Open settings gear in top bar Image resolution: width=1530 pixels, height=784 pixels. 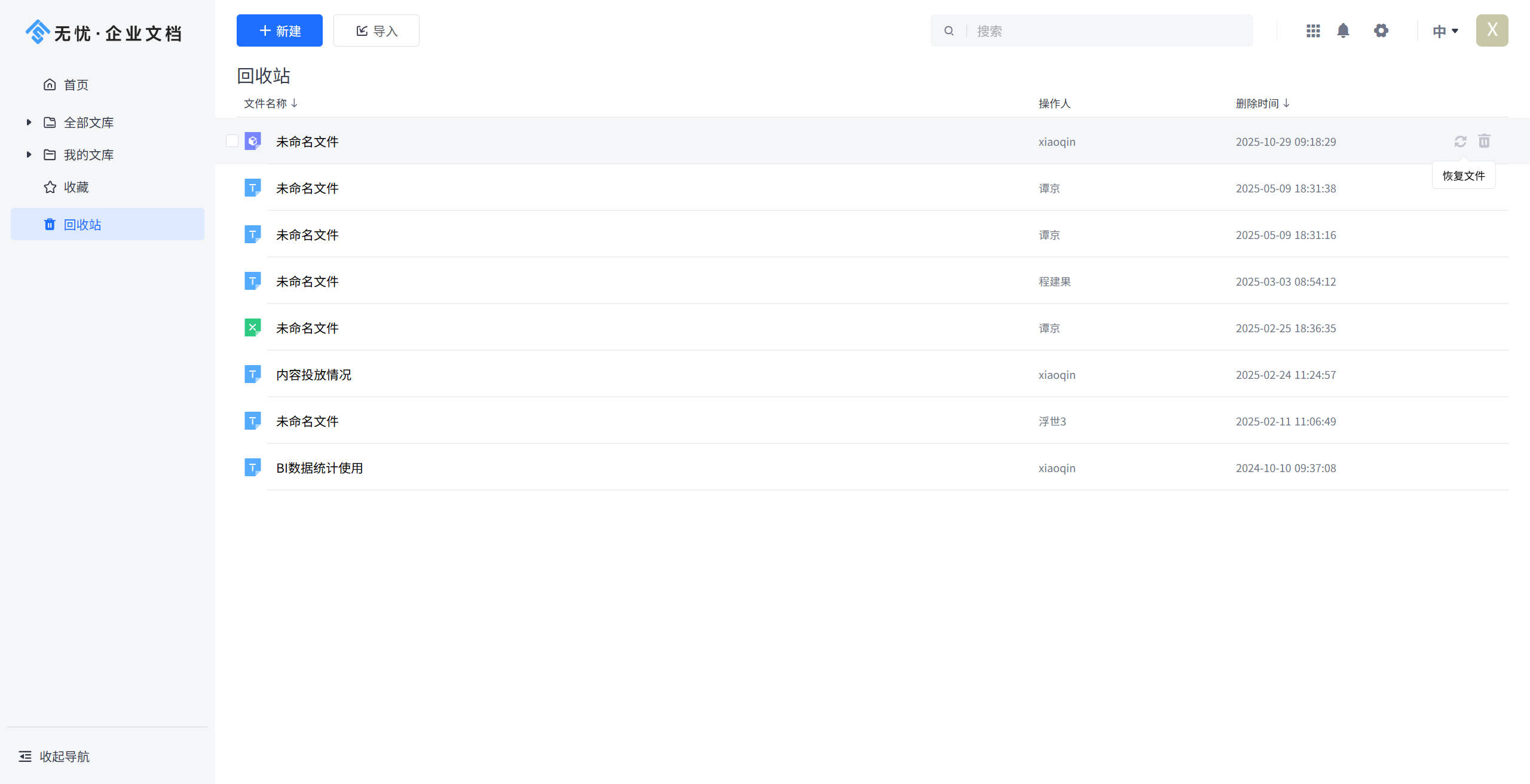[1381, 31]
